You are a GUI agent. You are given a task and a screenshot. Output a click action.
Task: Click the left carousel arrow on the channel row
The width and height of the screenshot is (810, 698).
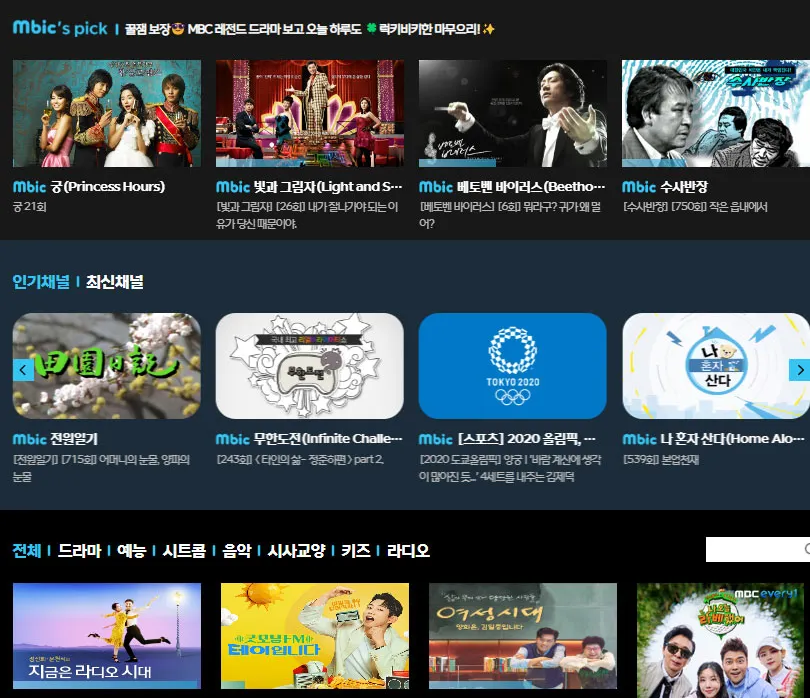pos(21,369)
